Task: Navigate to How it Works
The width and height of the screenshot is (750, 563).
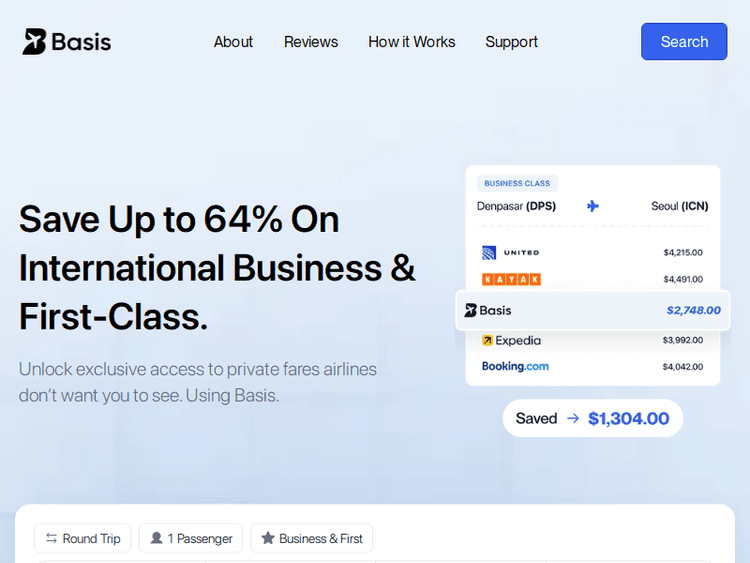Action: pos(412,42)
